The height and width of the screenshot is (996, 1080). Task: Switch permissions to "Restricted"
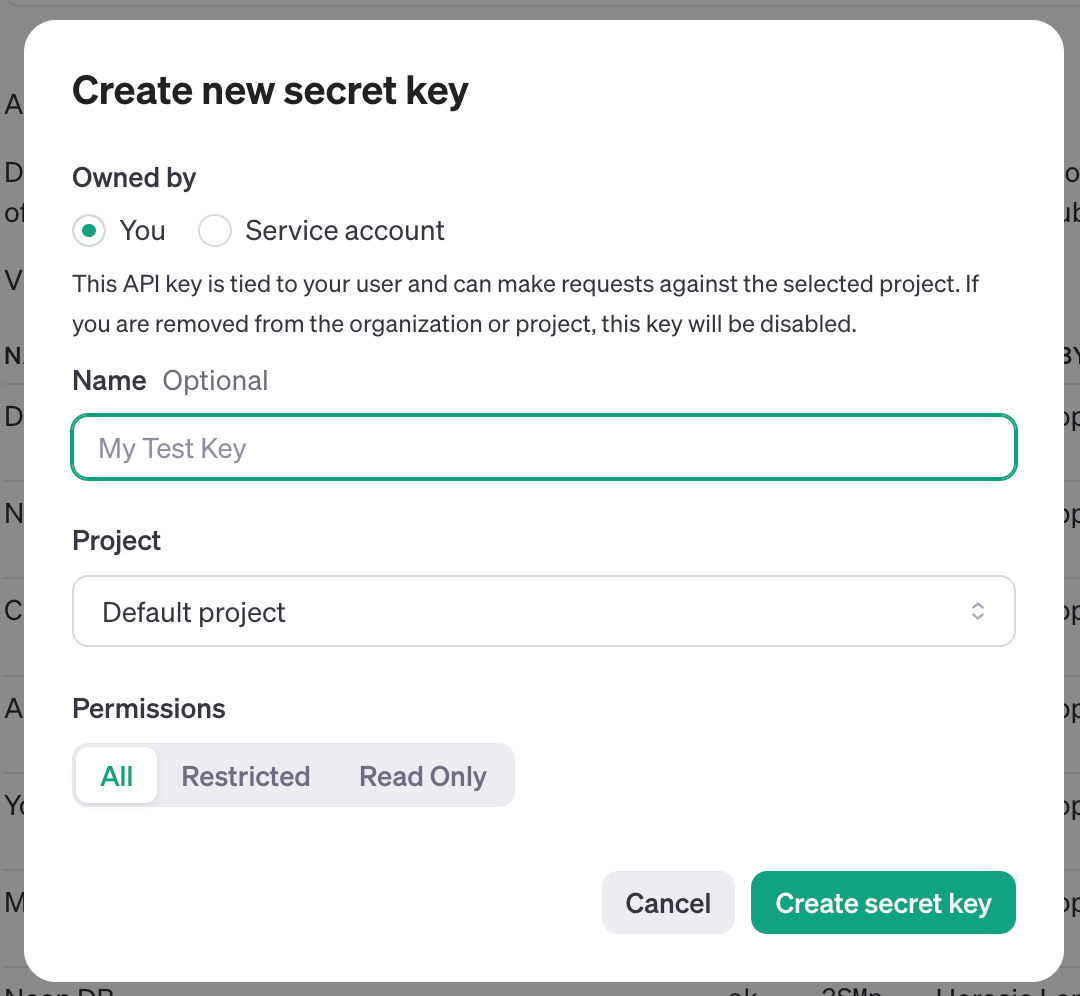pyautogui.click(x=245, y=775)
